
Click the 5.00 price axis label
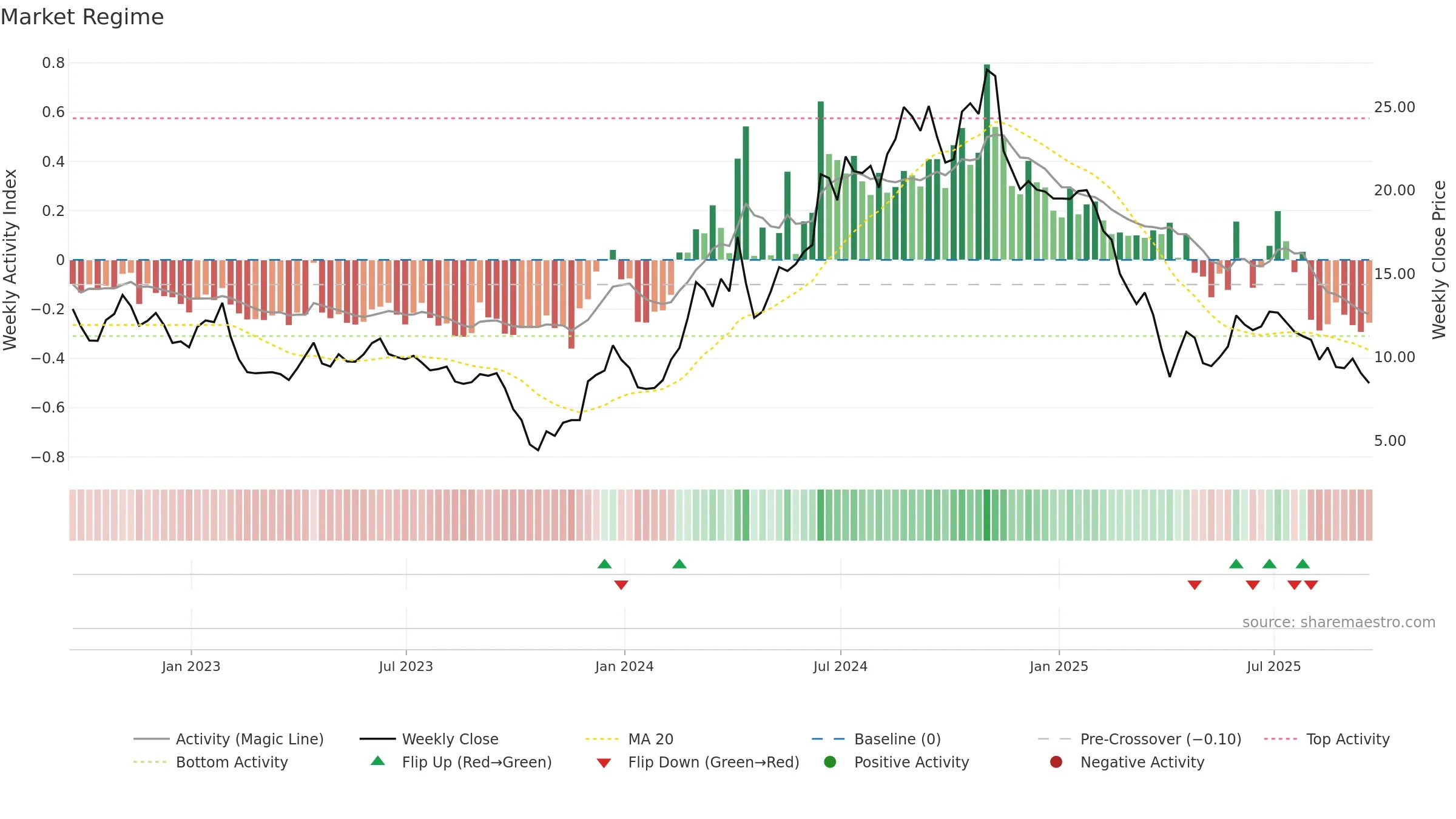pos(1390,441)
